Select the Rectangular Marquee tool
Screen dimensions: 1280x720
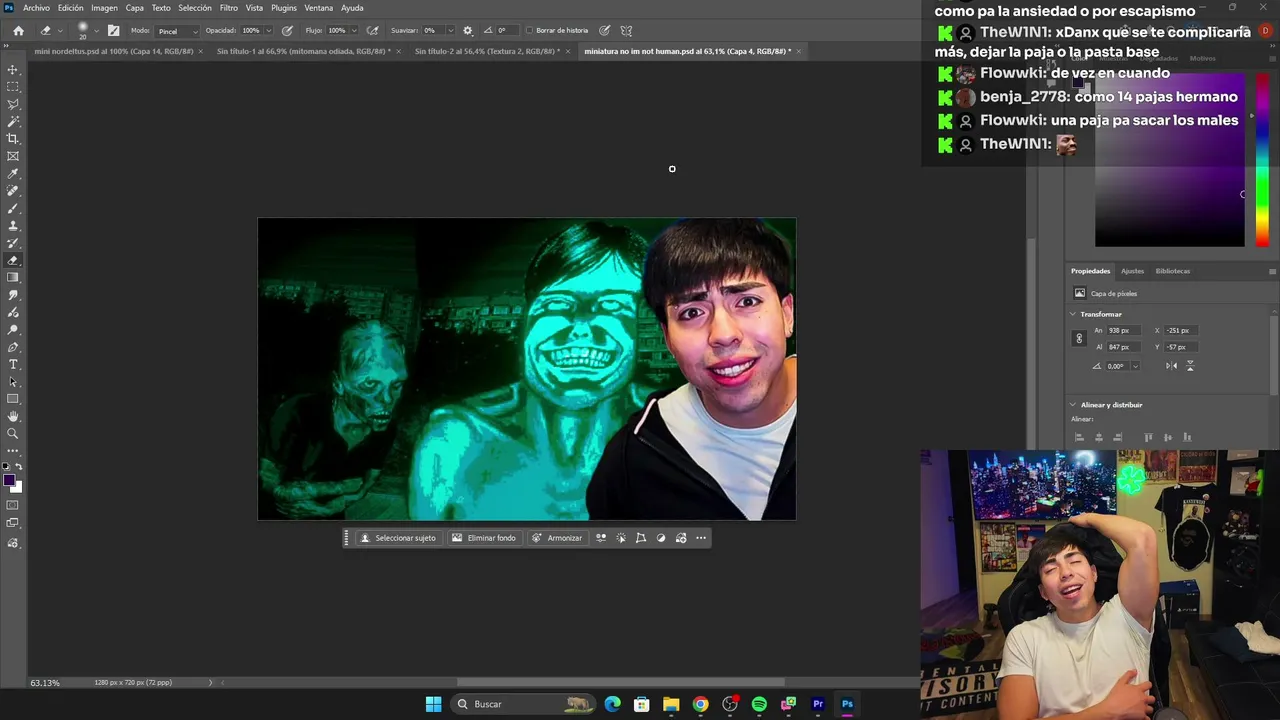(x=13, y=87)
